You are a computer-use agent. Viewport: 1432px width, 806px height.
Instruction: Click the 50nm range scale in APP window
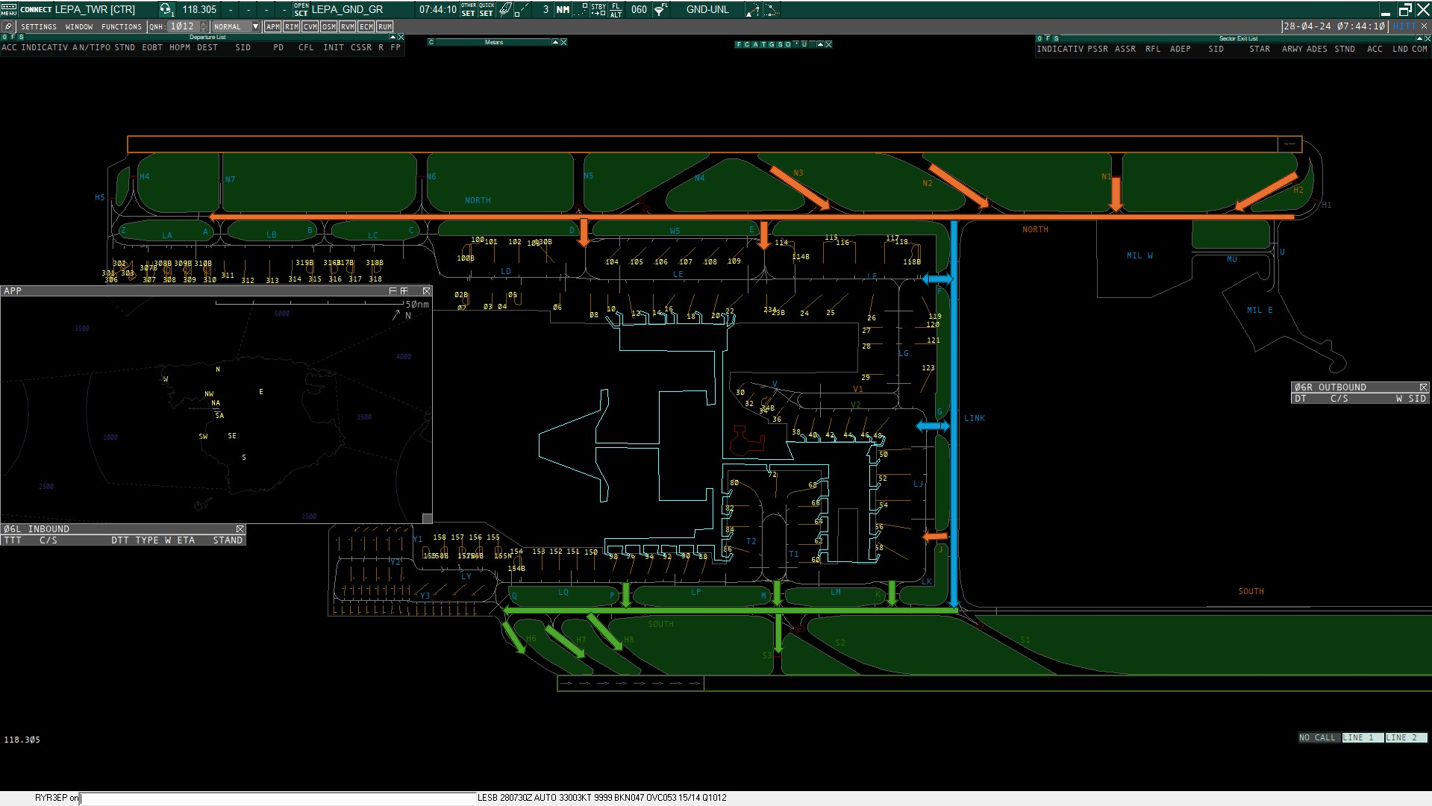(417, 304)
